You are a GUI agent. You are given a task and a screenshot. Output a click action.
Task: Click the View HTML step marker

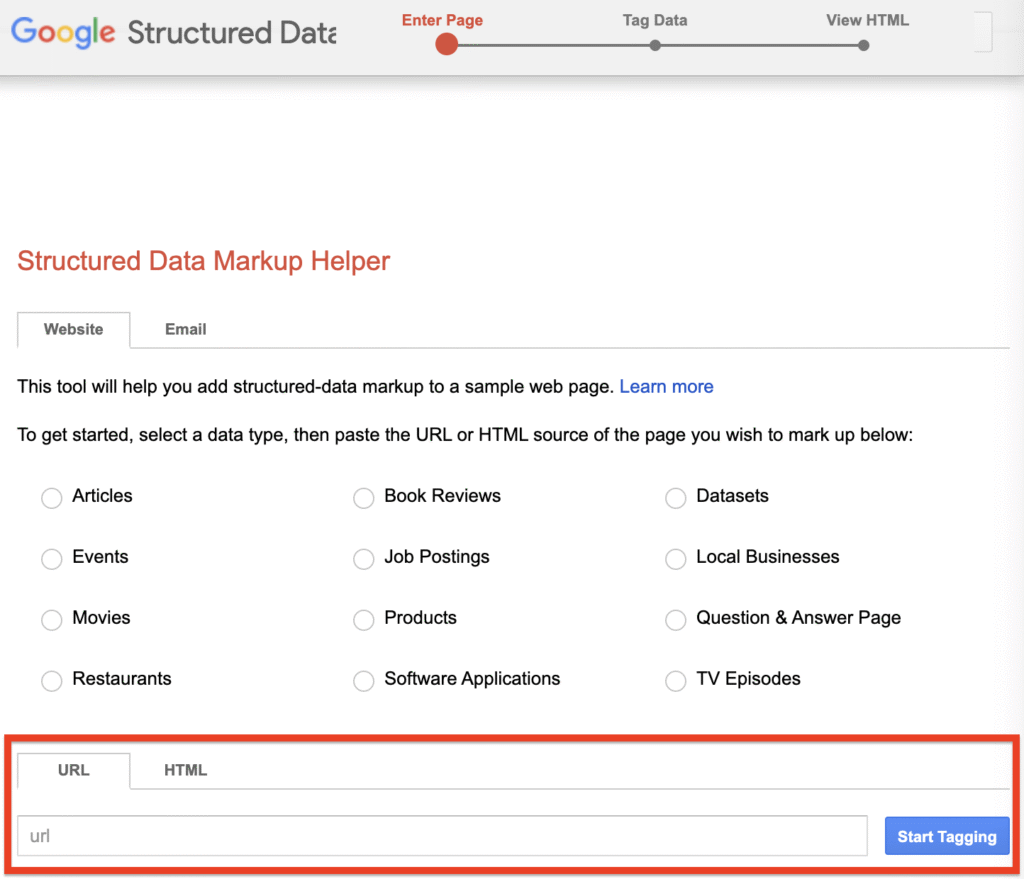pos(864,45)
